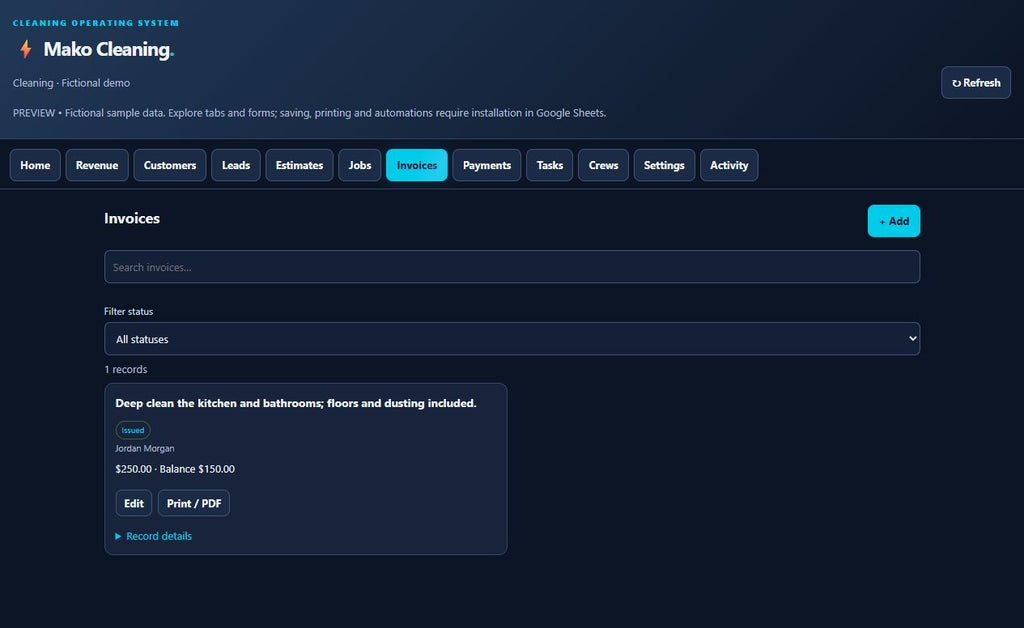Screen dimensions: 1024x628
Task: Open the Estimates tab
Action: 299,165
